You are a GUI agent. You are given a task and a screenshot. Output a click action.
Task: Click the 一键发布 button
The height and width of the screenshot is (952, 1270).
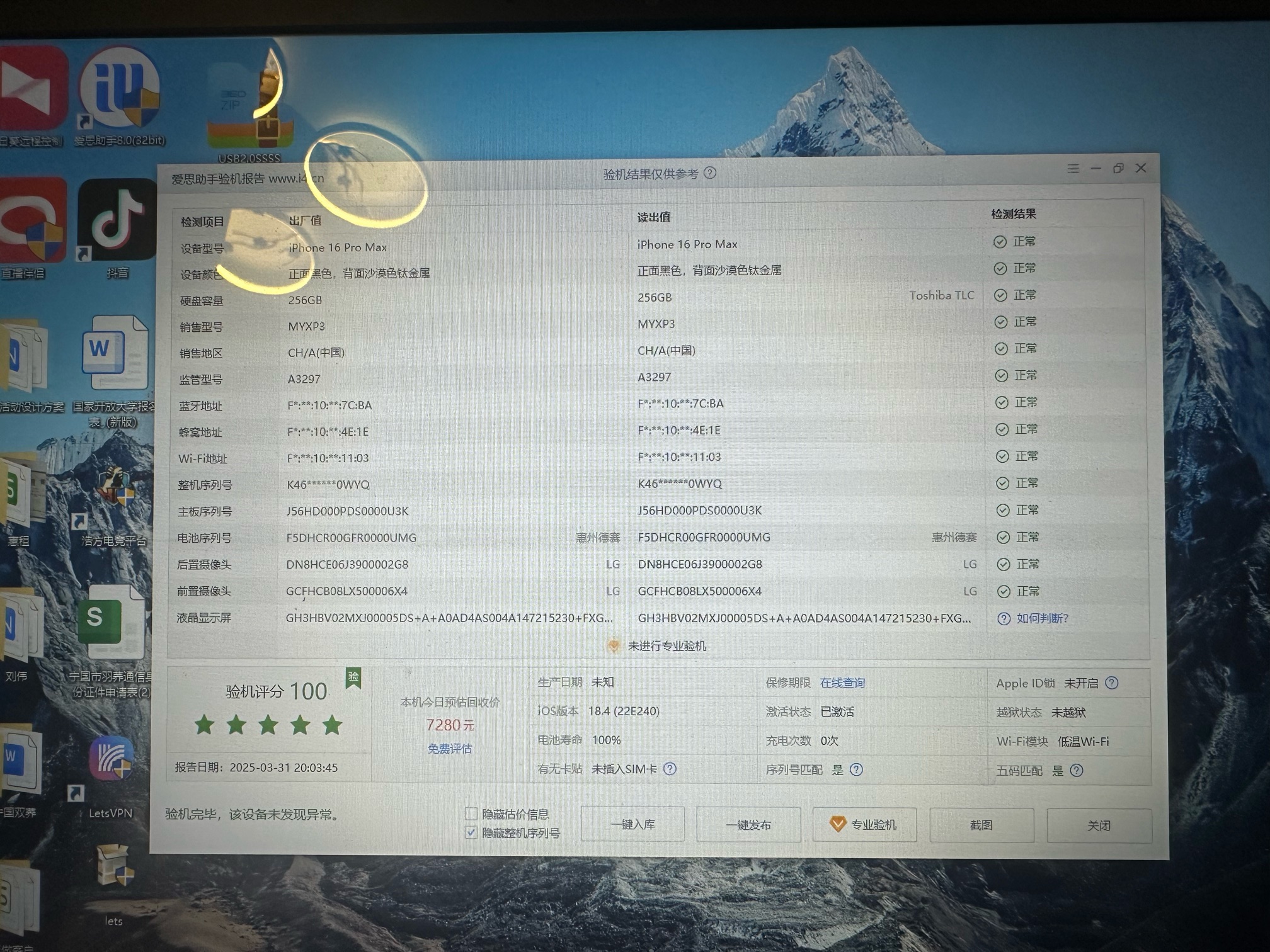pyautogui.click(x=748, y=825)
